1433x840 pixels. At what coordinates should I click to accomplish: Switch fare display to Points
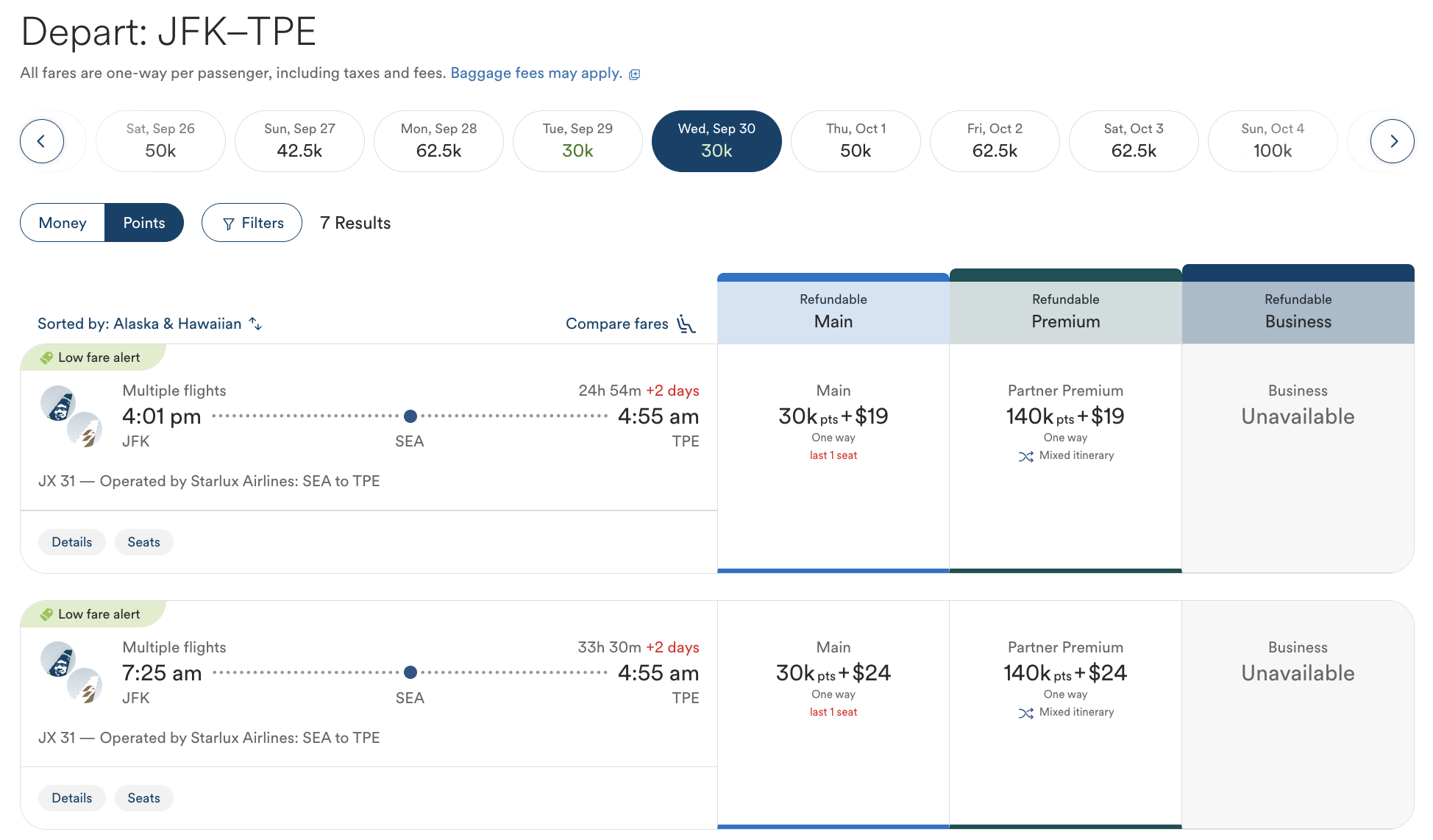[144, 223]
